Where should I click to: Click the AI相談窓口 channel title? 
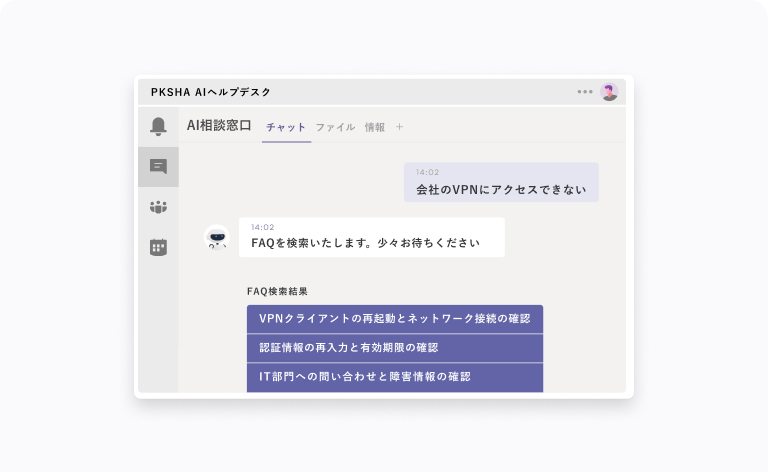click(x=219, y=125)
